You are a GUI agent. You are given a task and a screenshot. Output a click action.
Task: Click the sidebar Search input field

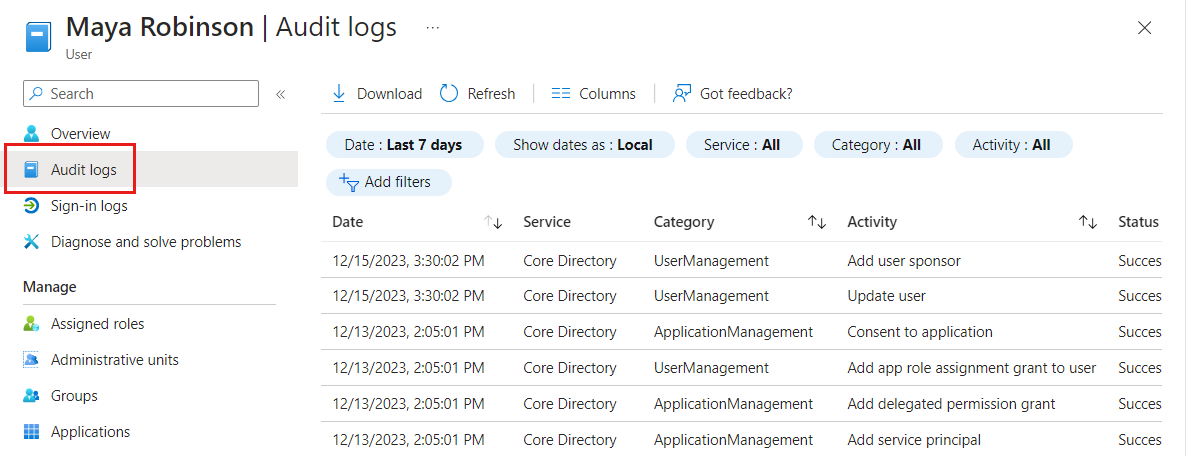click(150, 93)
